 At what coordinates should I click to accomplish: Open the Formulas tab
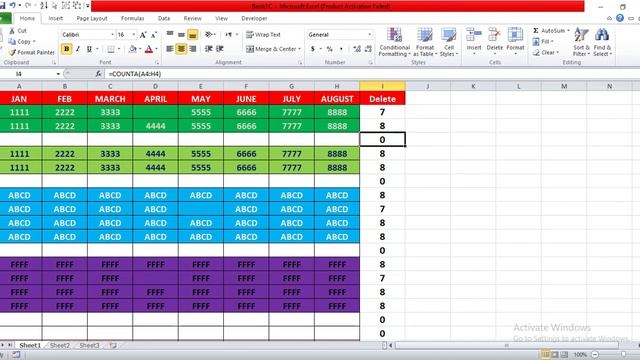(x=133, y=18)
